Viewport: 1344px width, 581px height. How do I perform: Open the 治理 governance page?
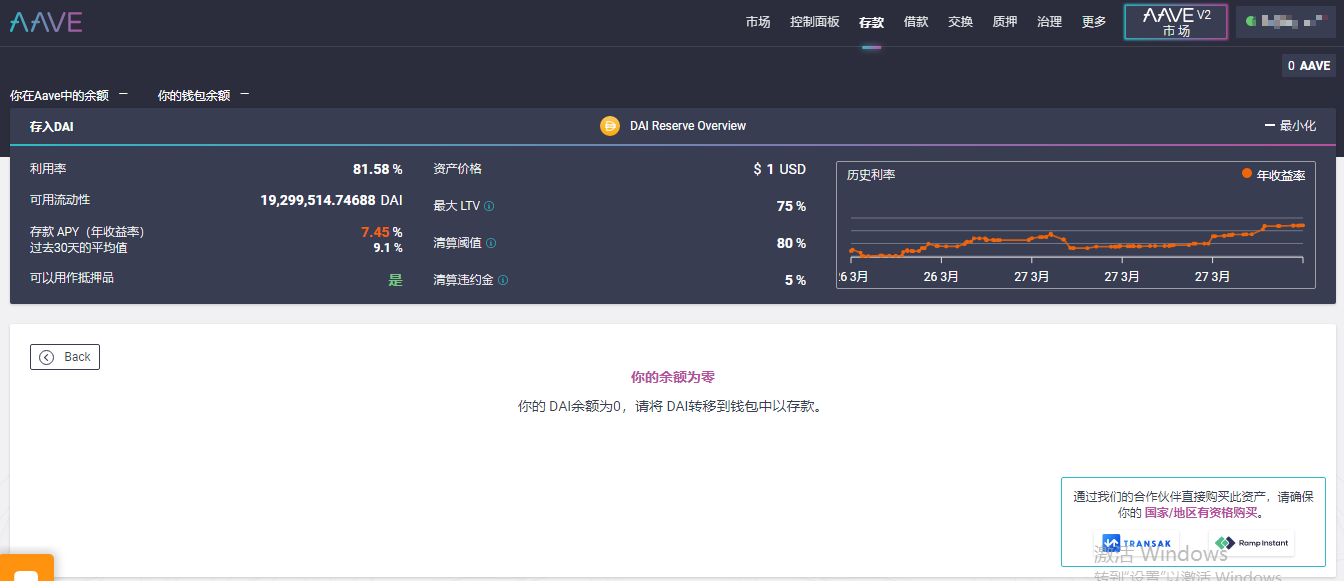click(x=1049, y=22)
